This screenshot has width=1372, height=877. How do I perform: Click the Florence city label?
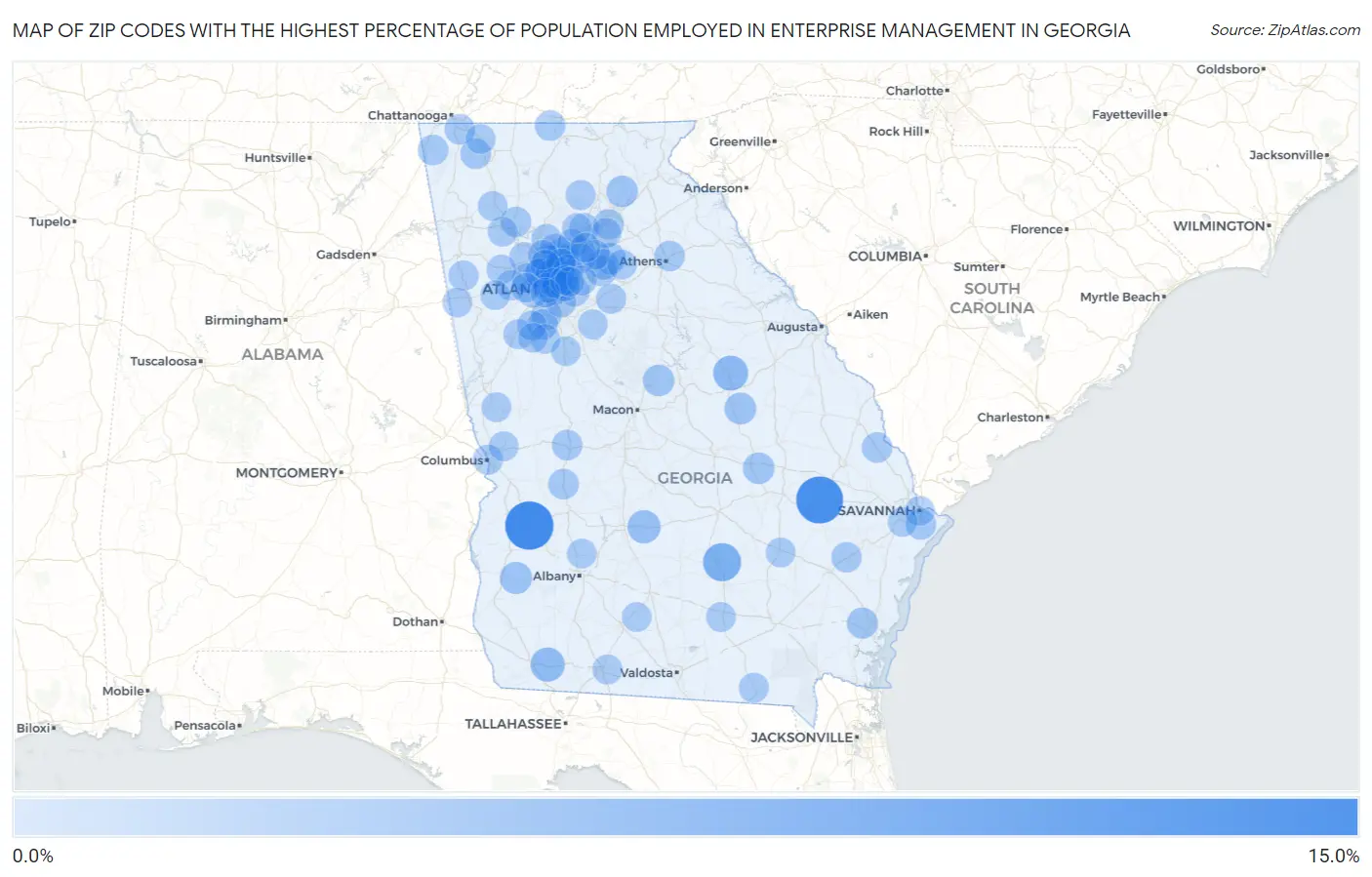click(1037, 230)
